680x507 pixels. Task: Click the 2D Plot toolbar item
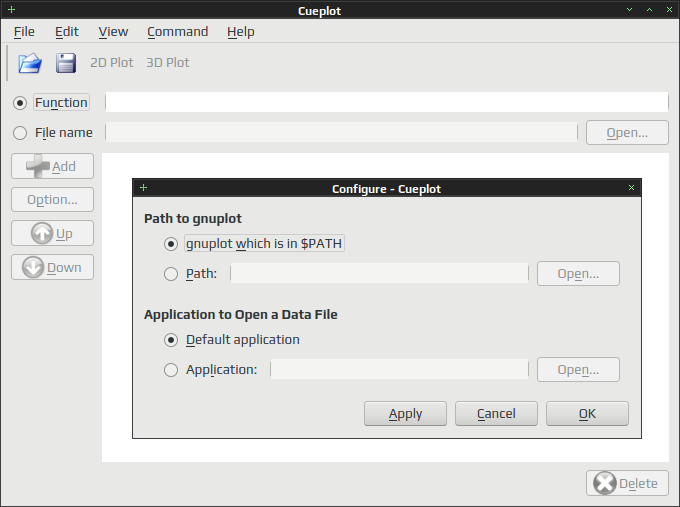(111, 63)
